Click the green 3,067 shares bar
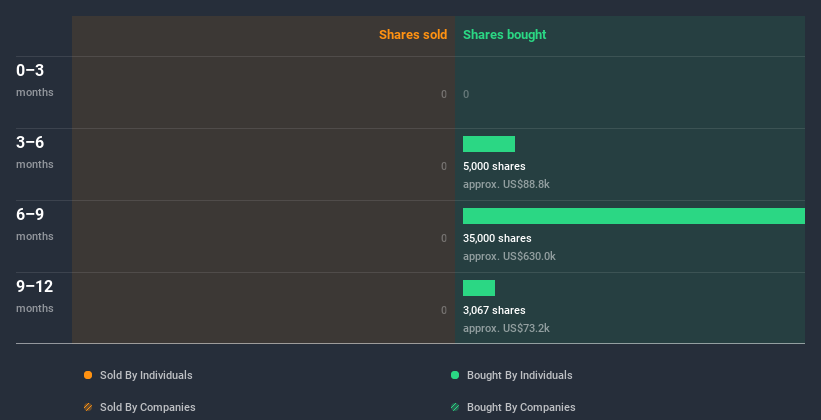Screen dimensions: 821x420 coord(479,288)
